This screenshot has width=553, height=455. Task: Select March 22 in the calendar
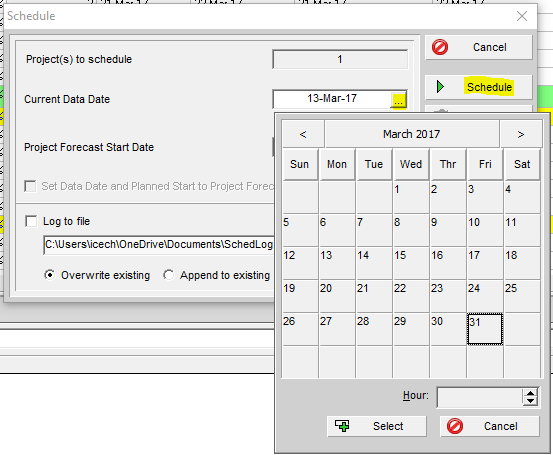(411, 296)
